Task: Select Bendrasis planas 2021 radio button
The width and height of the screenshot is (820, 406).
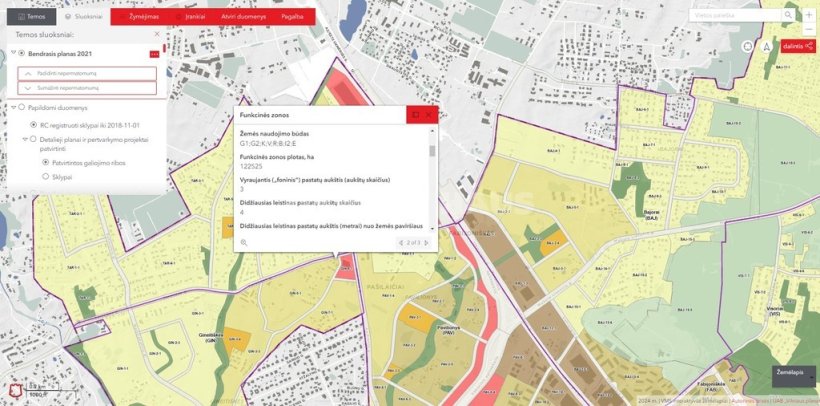Action: tap(21, 53)
